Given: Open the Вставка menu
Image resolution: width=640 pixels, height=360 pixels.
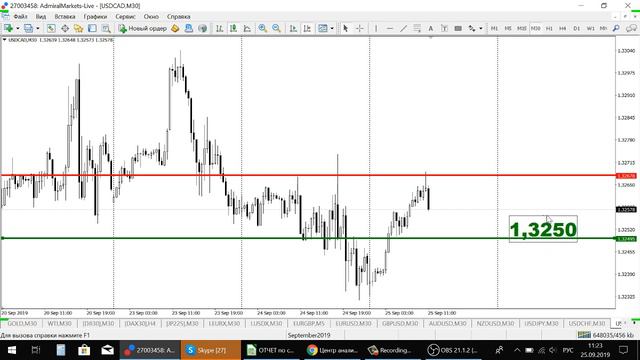Looking at the screenshot, I should pos(65,17).
